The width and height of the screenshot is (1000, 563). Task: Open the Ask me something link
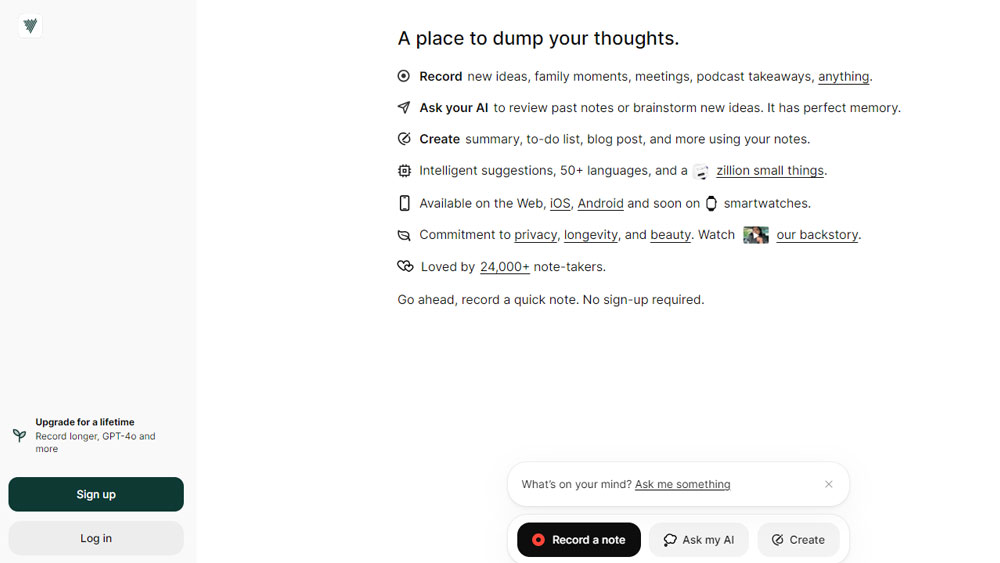682,484
